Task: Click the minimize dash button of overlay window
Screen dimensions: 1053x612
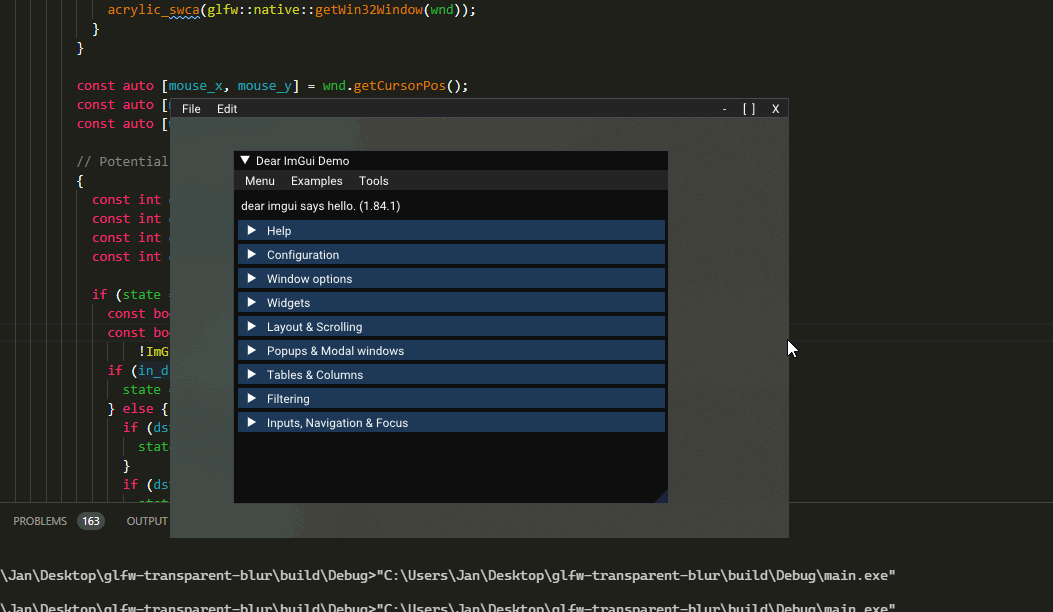Action: [724, 109]
